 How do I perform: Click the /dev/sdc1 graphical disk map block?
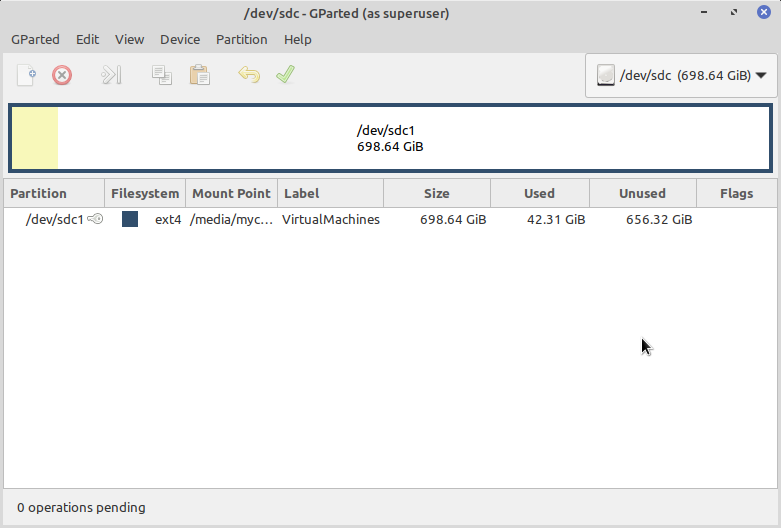click(x=390, y=139)
